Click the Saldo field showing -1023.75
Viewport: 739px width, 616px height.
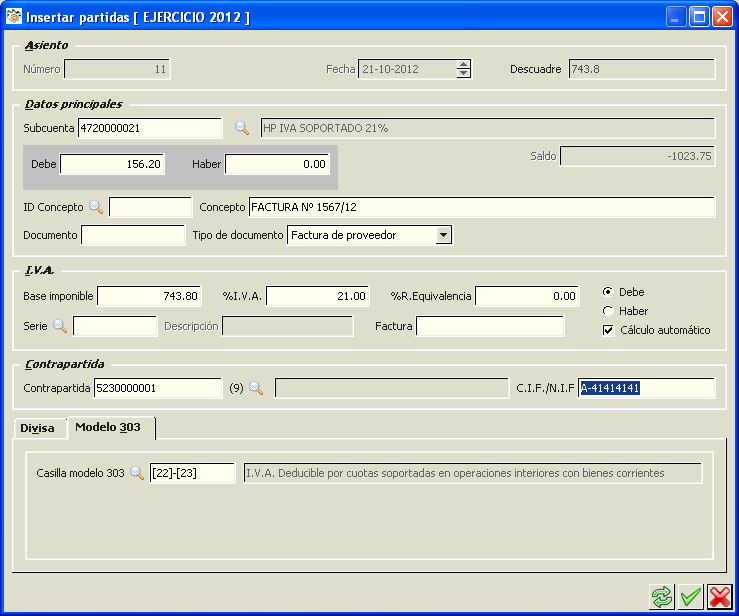coord(637,156)
